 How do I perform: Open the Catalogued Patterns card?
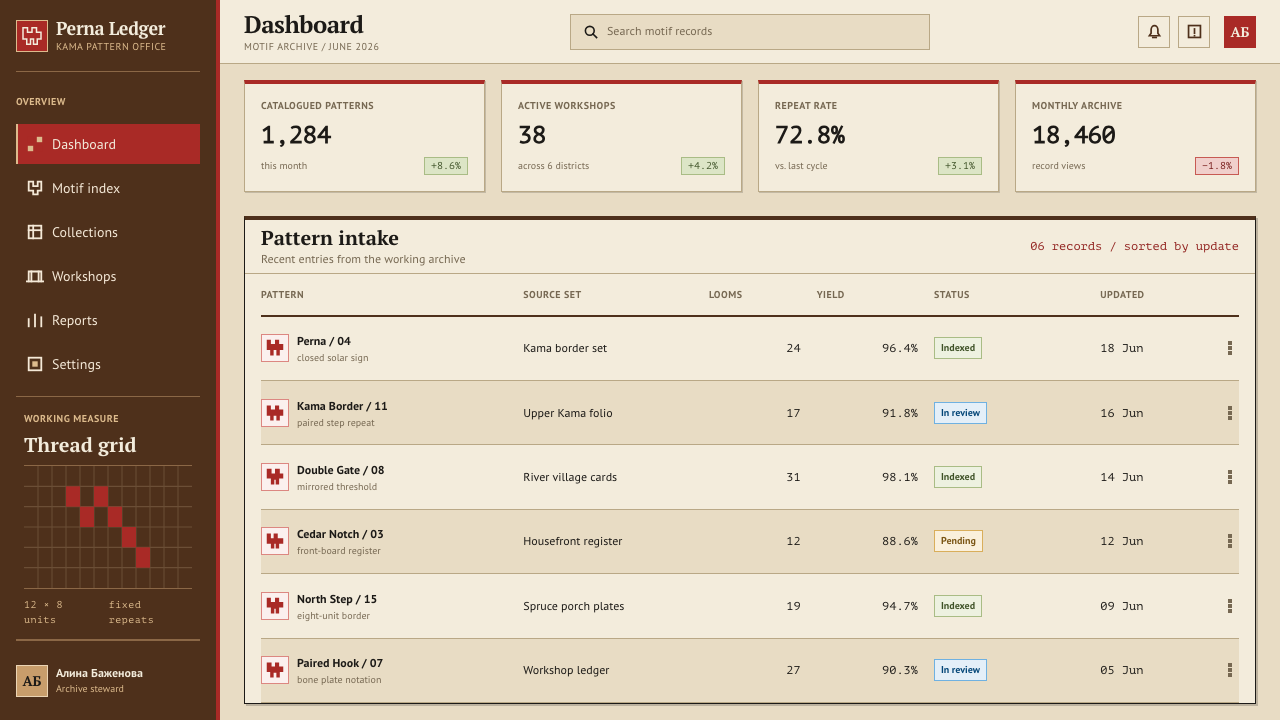click(365, 136)
